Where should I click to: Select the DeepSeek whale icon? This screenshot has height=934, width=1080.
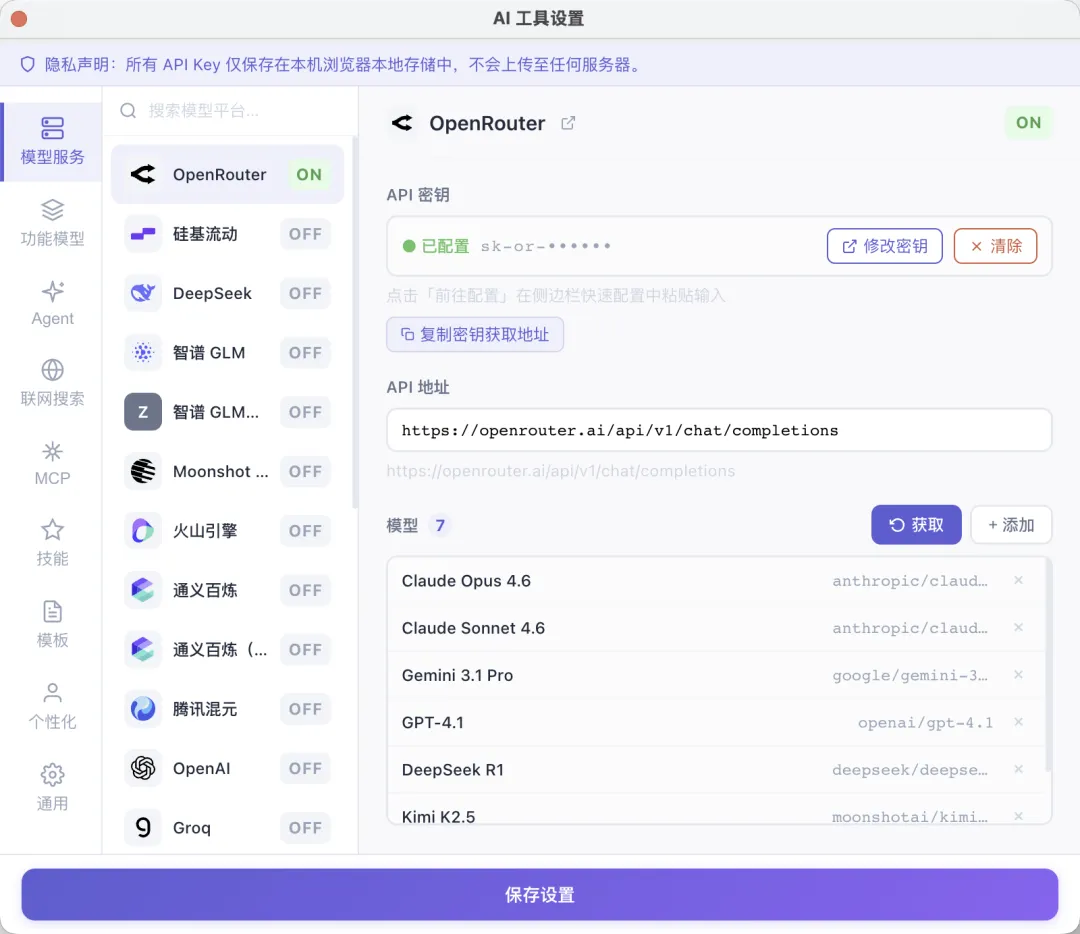coord(143,293)
